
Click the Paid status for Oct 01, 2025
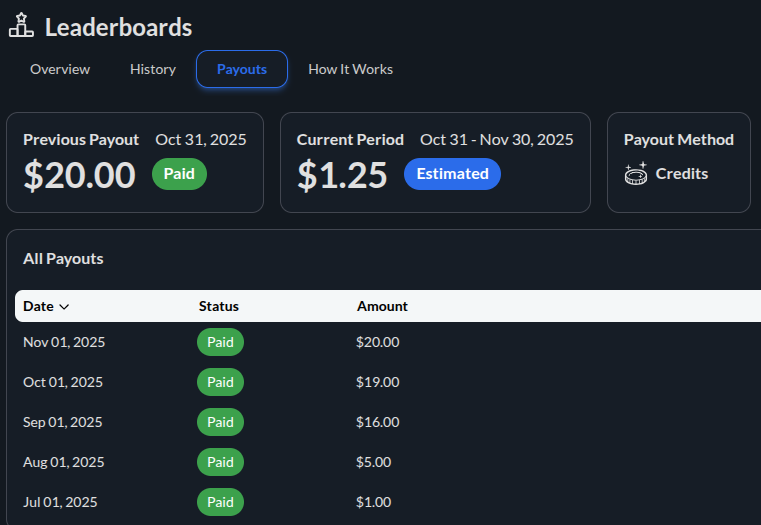tap(220, 382)
